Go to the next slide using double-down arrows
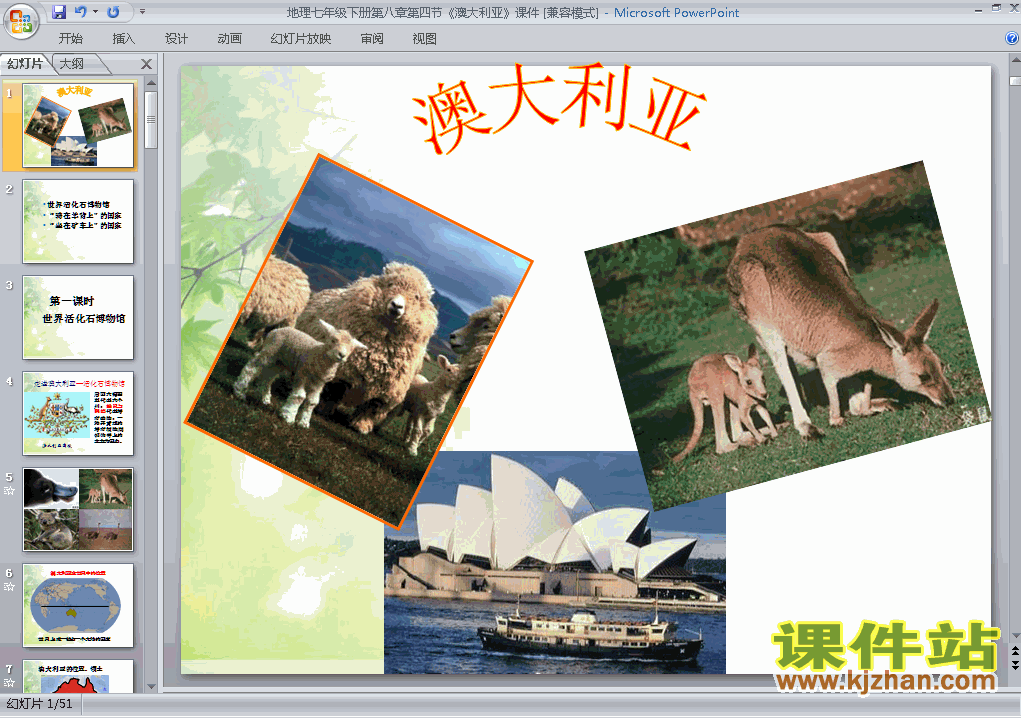1021x718 pixels. [1014, 665]
